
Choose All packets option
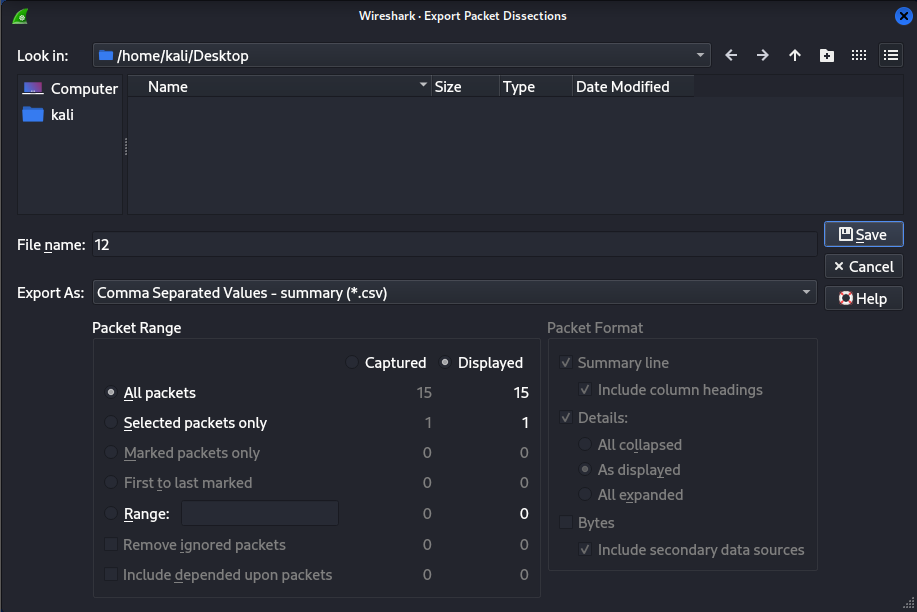click(x=111, y=393)
